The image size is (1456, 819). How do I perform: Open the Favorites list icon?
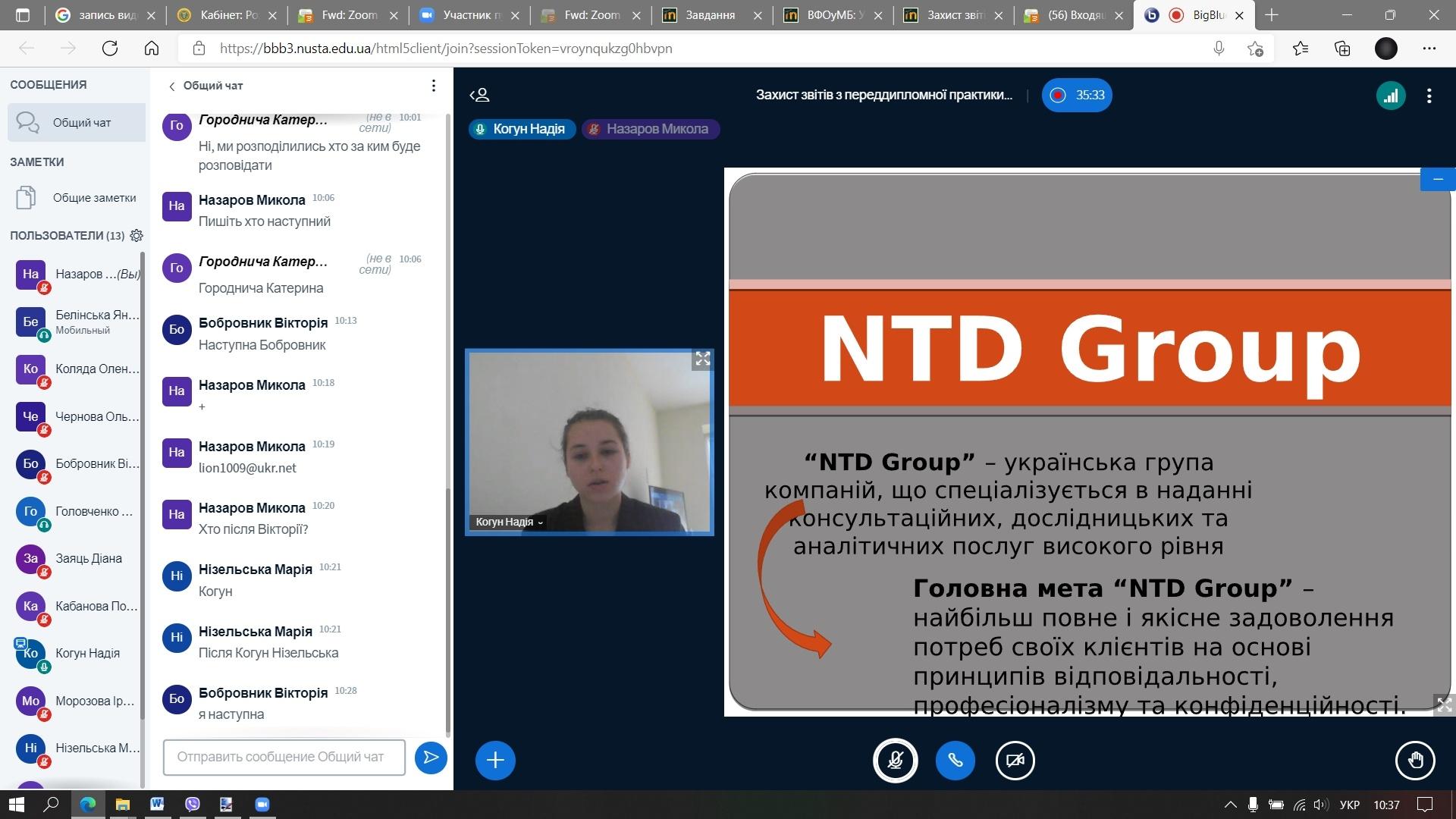[1301, 49]
